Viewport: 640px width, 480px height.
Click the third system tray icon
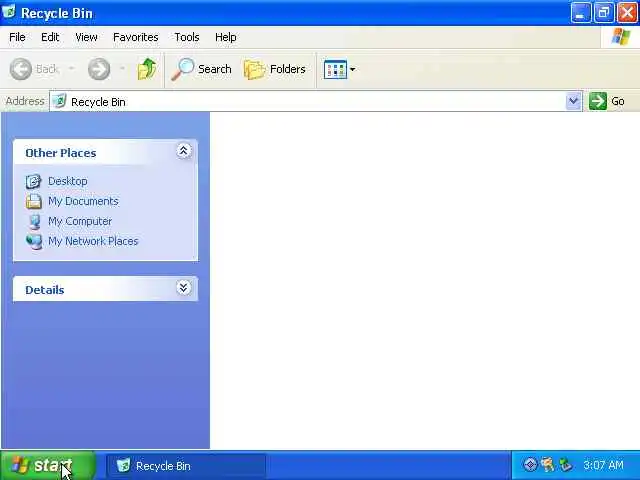pos(566,464)
